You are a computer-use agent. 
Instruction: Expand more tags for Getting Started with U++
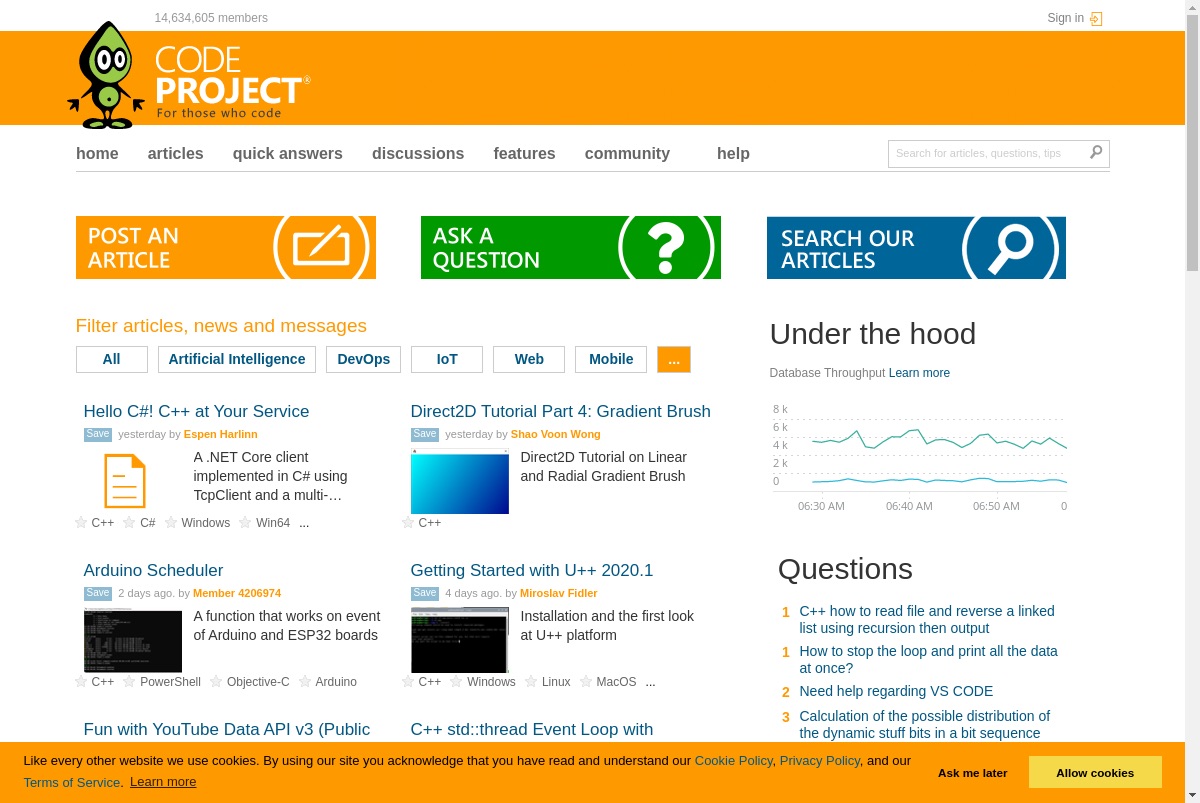point(651,682)
